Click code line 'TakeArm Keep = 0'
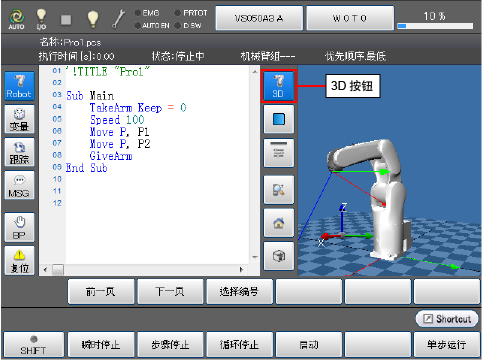482x360 pixels. (x=138, y=108)
